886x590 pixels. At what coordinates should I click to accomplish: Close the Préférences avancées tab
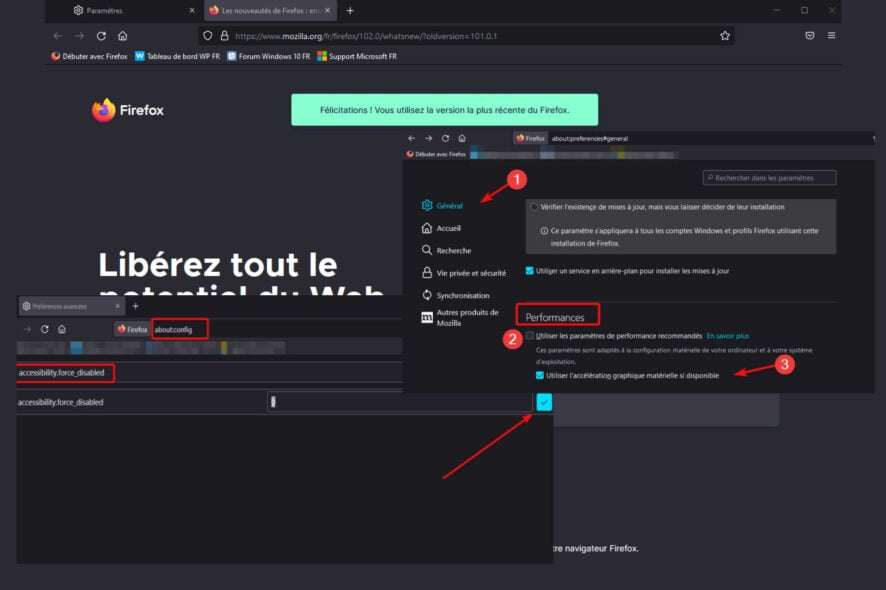(118, 306)
